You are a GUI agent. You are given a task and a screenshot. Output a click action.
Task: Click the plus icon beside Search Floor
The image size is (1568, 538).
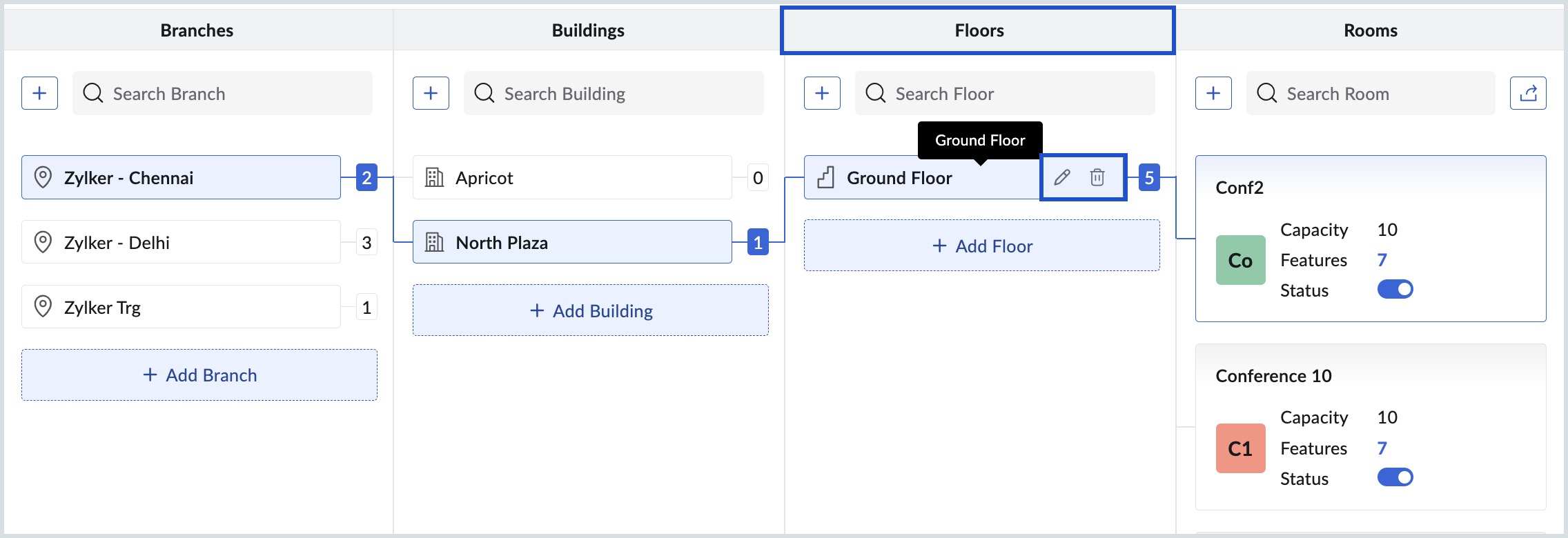tap(822, 93)
